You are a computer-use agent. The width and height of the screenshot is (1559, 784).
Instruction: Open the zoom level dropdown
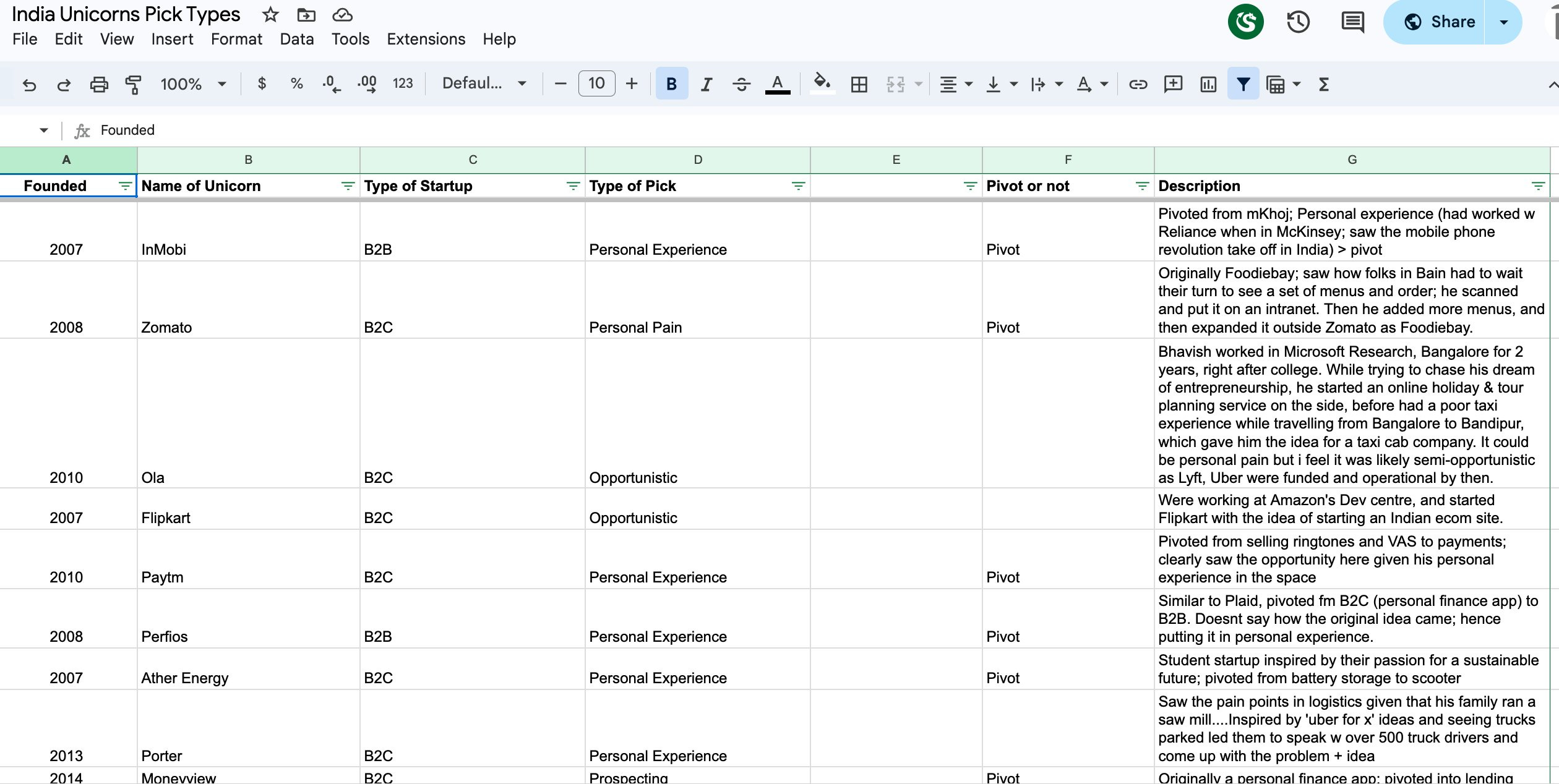(x=193, y=84)
